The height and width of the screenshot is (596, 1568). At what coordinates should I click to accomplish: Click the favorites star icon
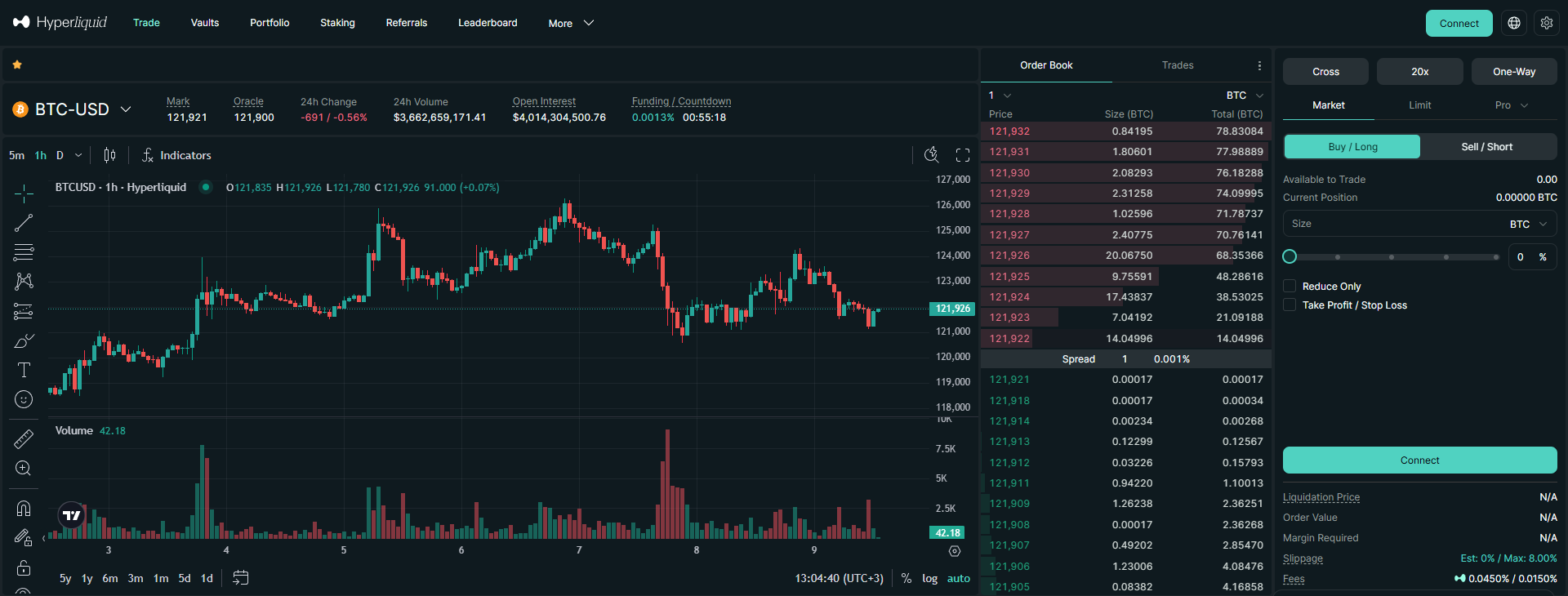click(x=17, y=64)
